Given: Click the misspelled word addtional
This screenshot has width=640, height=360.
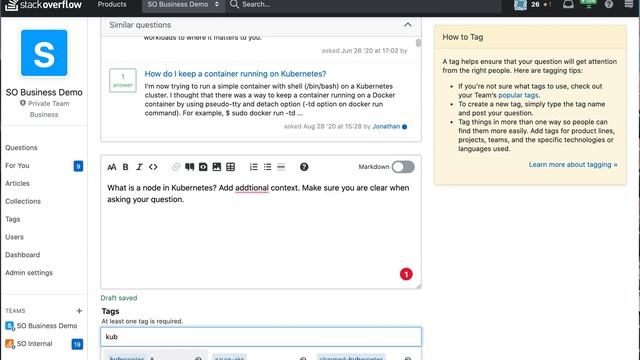Looking at the screenshot, I should point(252,188).
